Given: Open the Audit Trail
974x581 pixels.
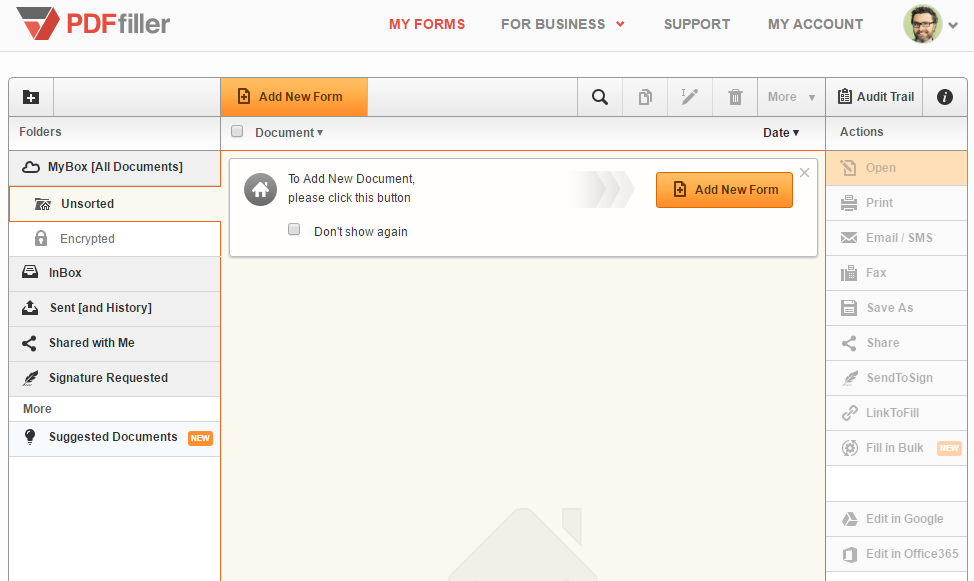Looking at the screenshot, I should (875, 97).
